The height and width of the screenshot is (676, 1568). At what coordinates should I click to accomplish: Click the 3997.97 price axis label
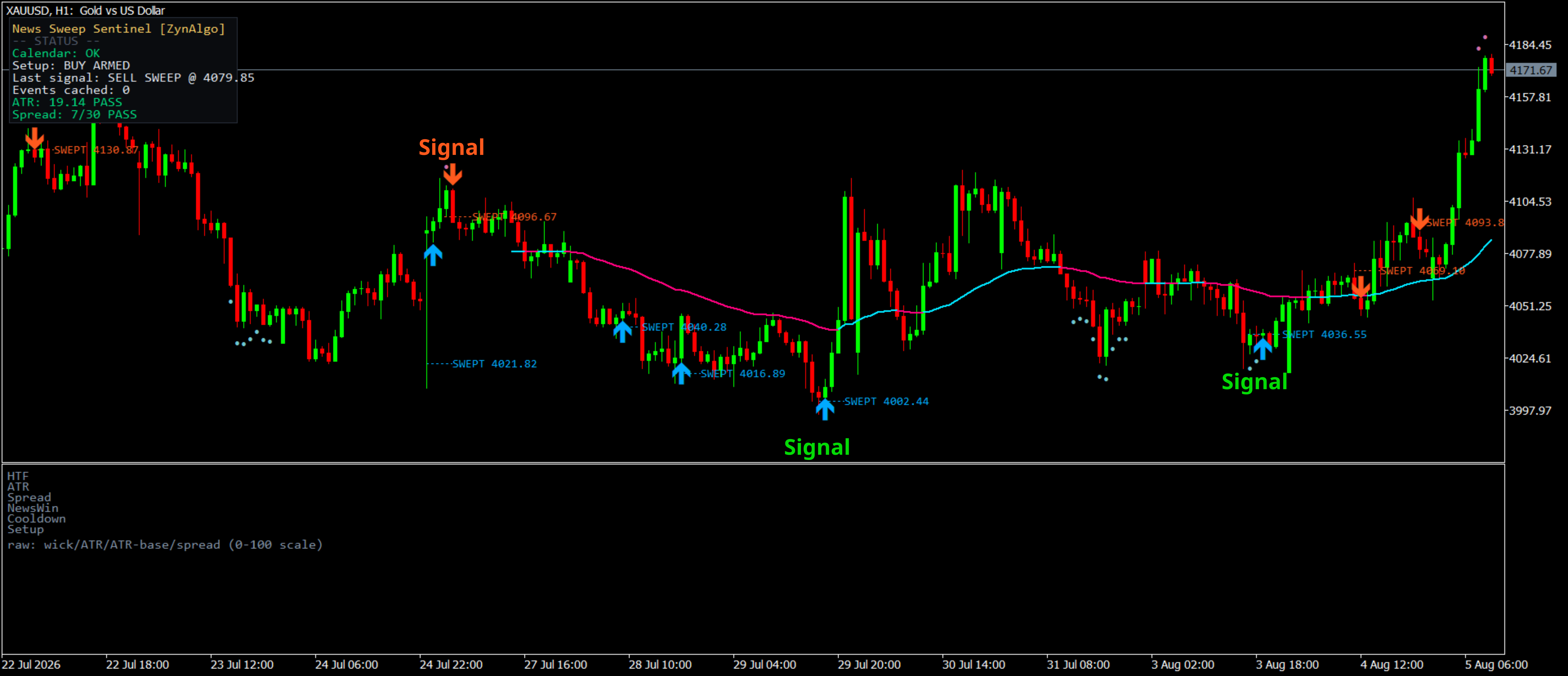click(1530, 411)
